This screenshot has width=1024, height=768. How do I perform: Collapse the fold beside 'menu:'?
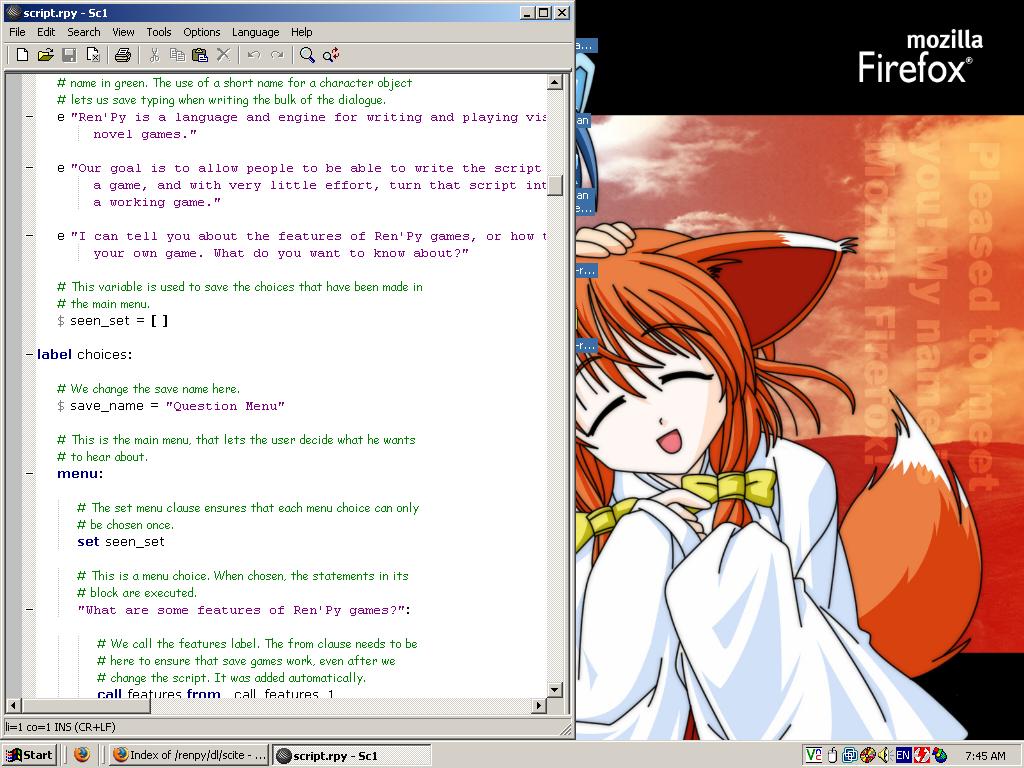coord(29,473)
